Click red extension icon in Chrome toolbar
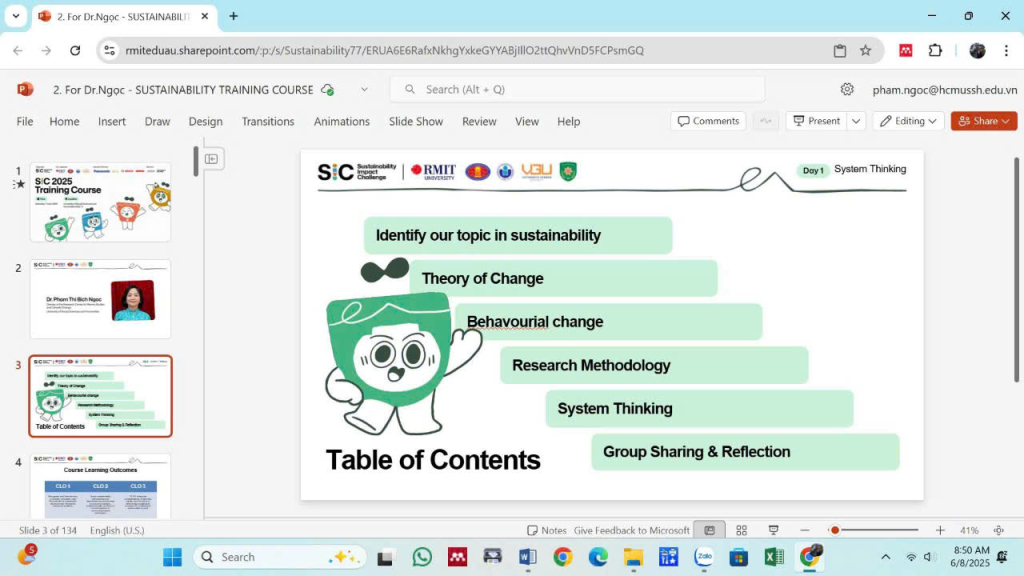Image resolution: width=1024 pixels, height=576 pixels. [905, 50]
